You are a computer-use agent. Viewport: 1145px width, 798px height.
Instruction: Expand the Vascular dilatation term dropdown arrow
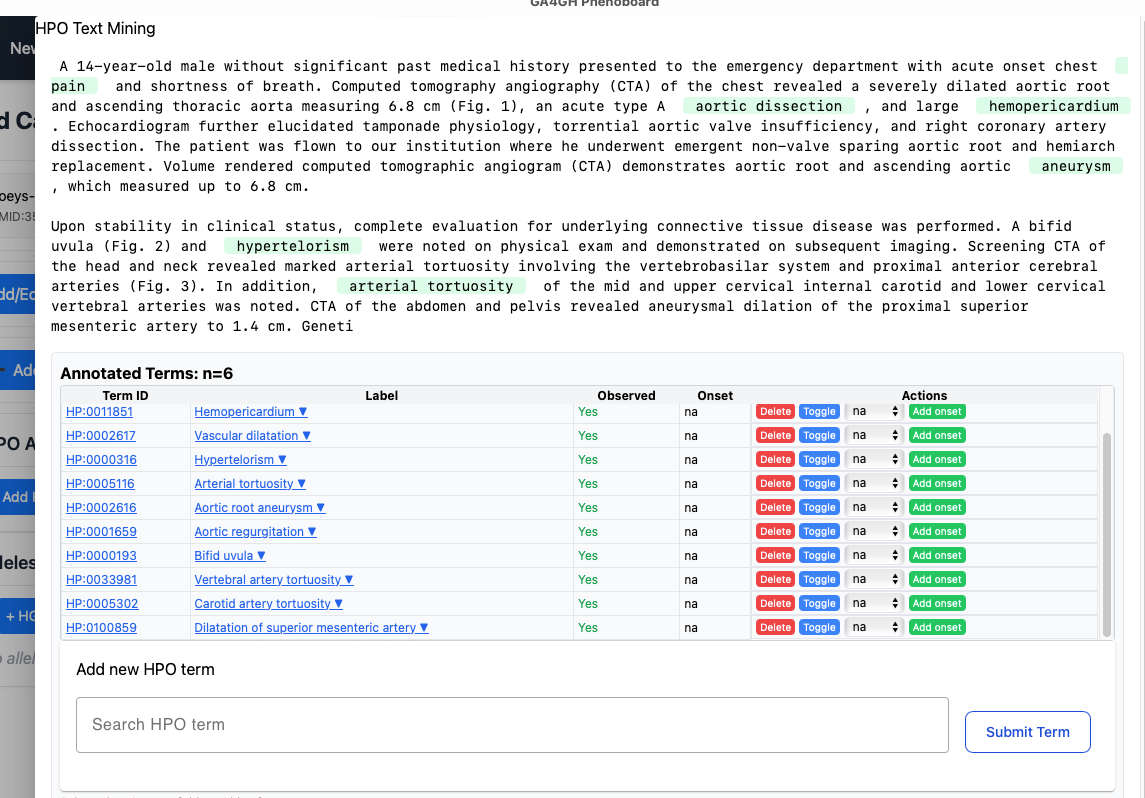click(303, 435)
